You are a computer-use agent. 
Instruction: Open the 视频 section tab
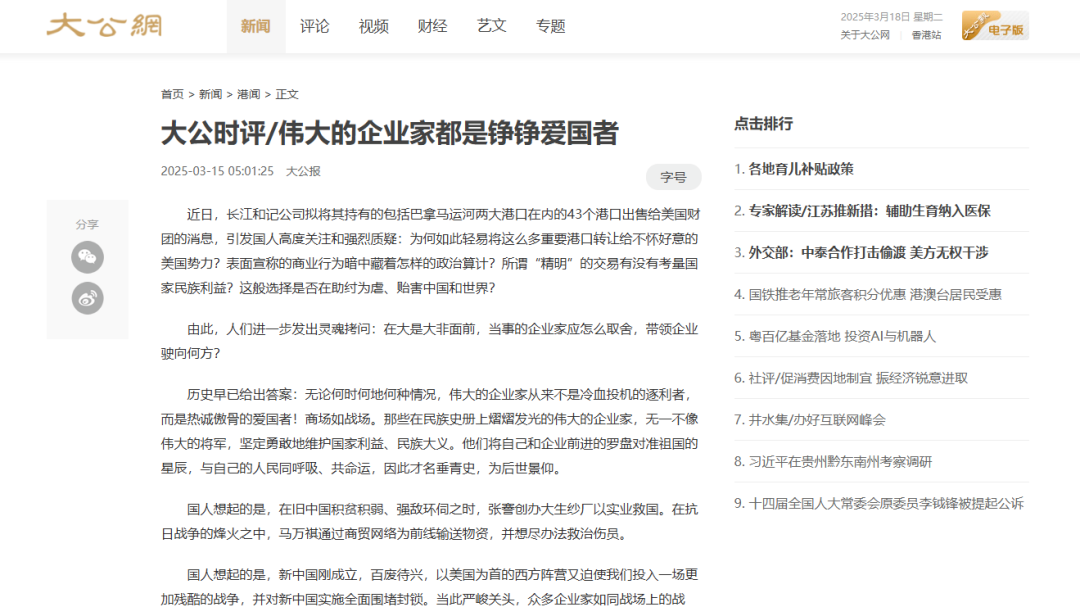tap(373, 27)
